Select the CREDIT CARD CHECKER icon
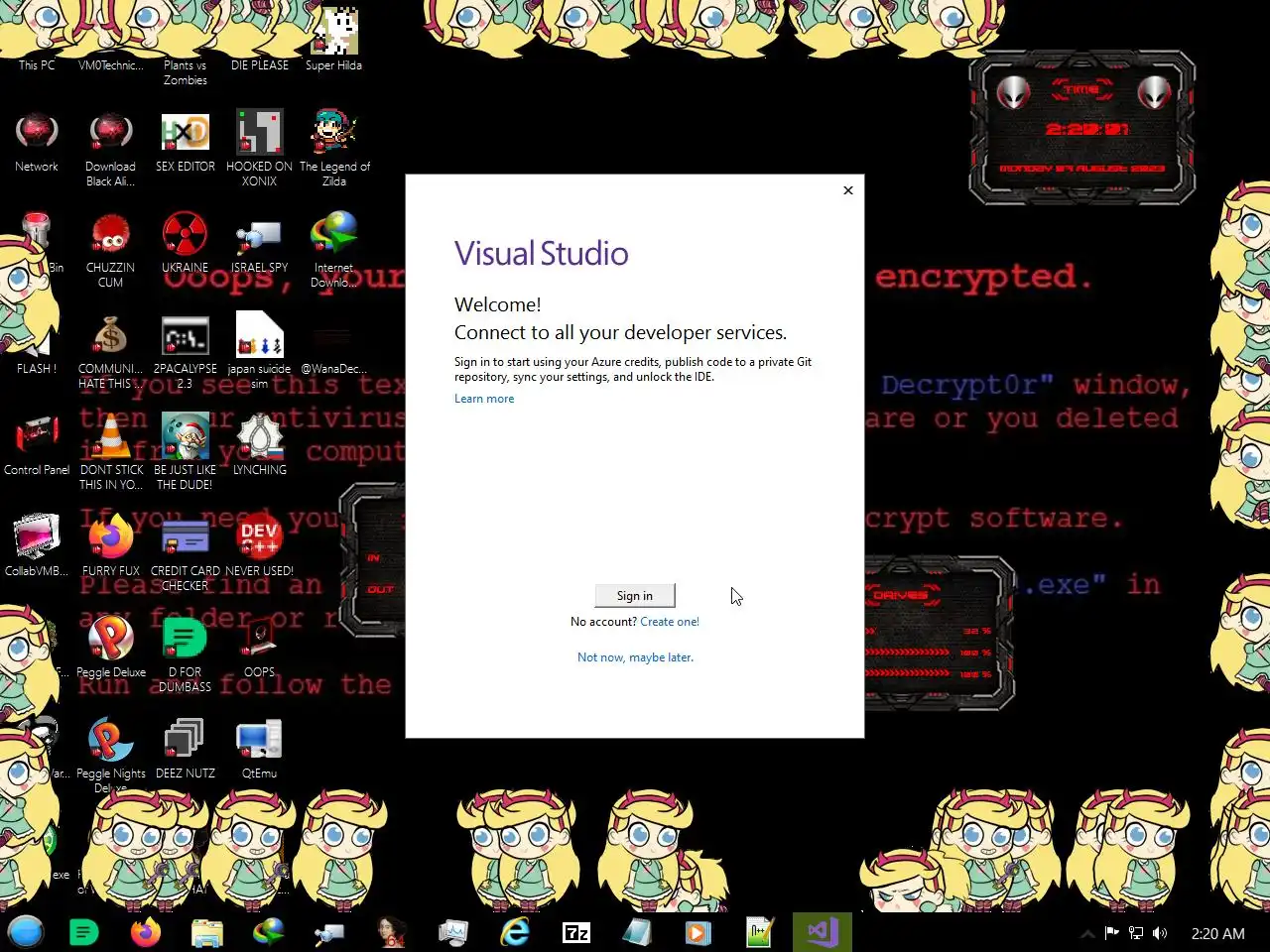The width and height of the screenshot is (1270, 952). click(x=186, y=553)
